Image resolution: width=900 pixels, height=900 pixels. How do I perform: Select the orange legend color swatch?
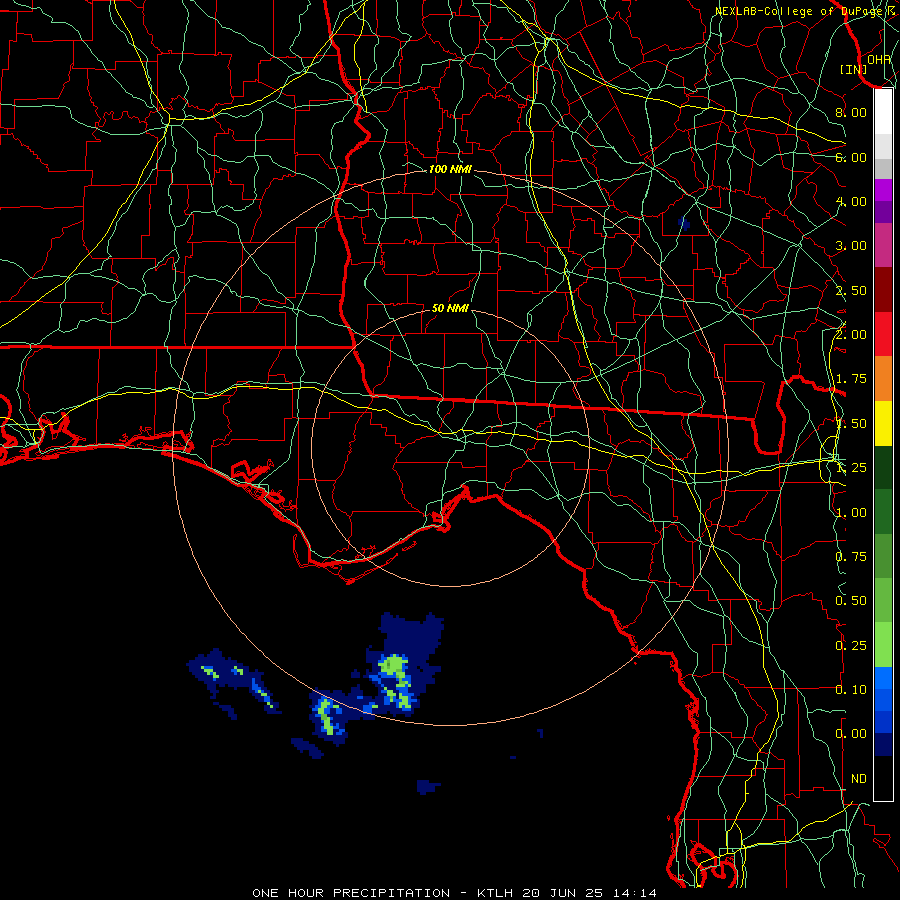[x=883, y=379]
